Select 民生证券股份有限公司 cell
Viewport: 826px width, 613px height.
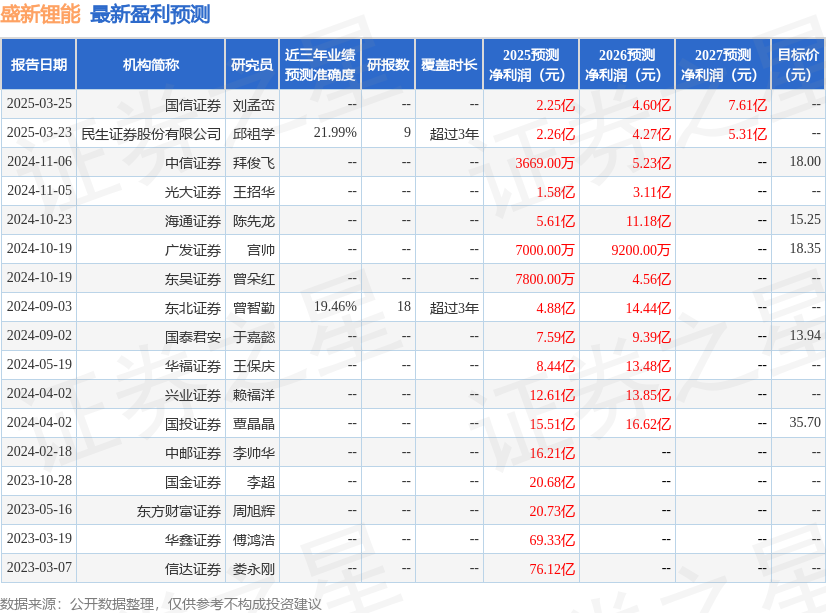(151, 134)
